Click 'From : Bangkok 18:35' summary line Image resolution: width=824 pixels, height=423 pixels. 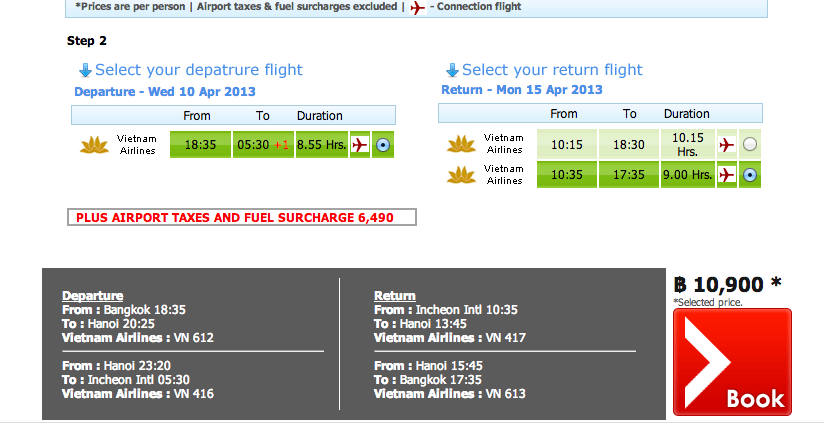pyautogui.click(x=124, y=309)
